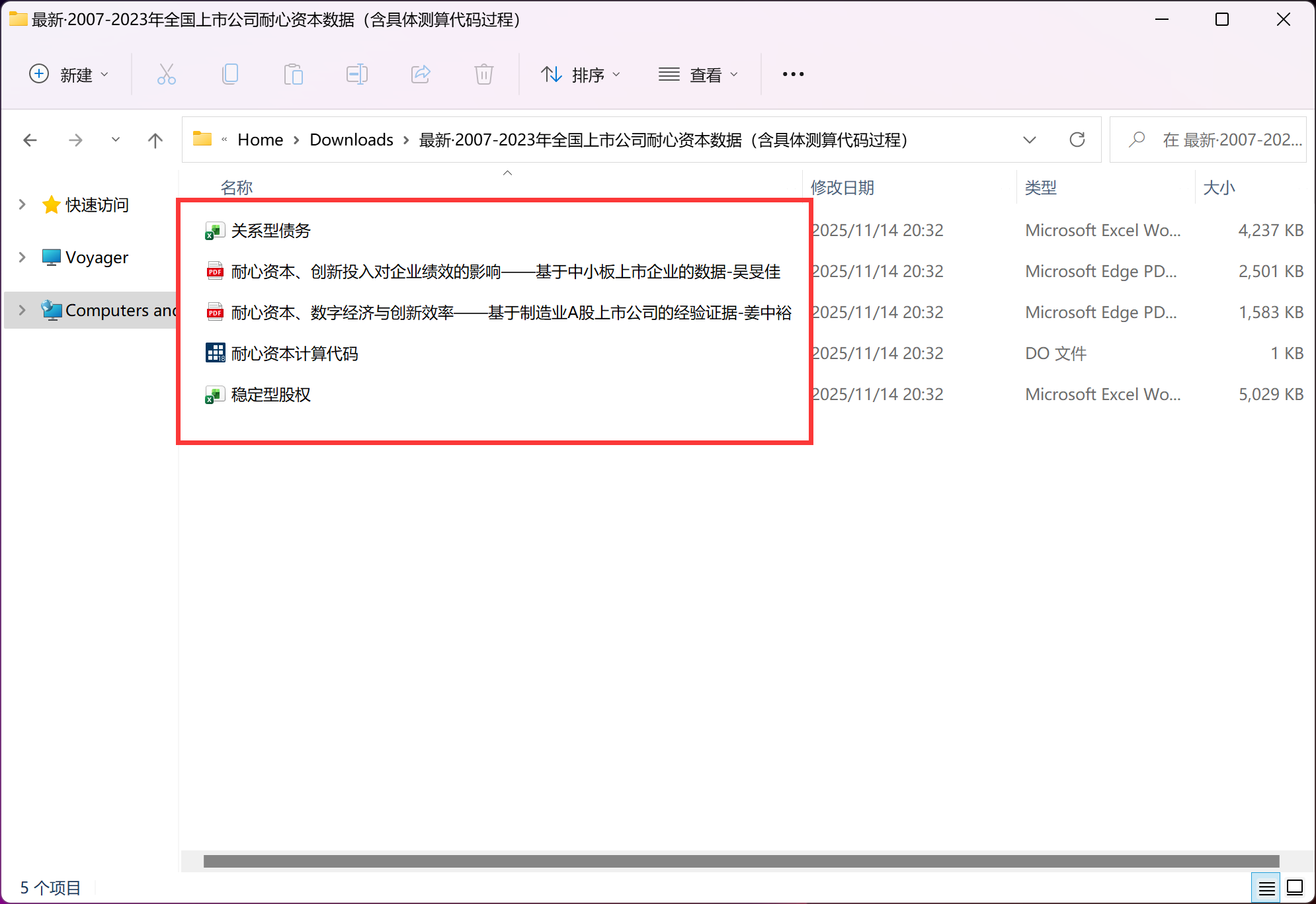Viewport: 1316px width, 904px height.
Task: Click the 新建 new button
Action: 69,75
